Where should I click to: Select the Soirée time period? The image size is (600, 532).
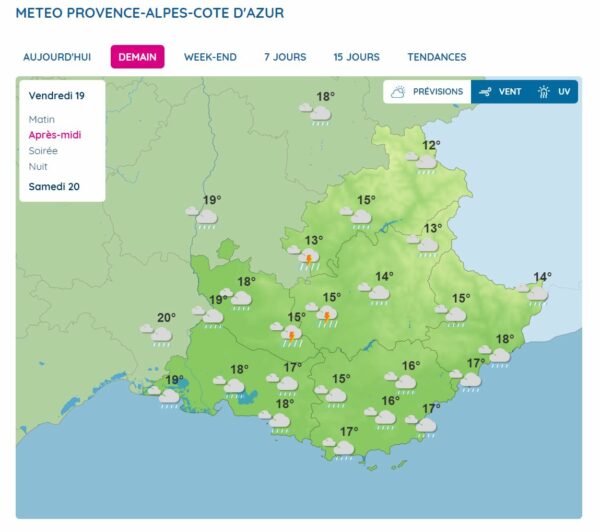point(43,151)
